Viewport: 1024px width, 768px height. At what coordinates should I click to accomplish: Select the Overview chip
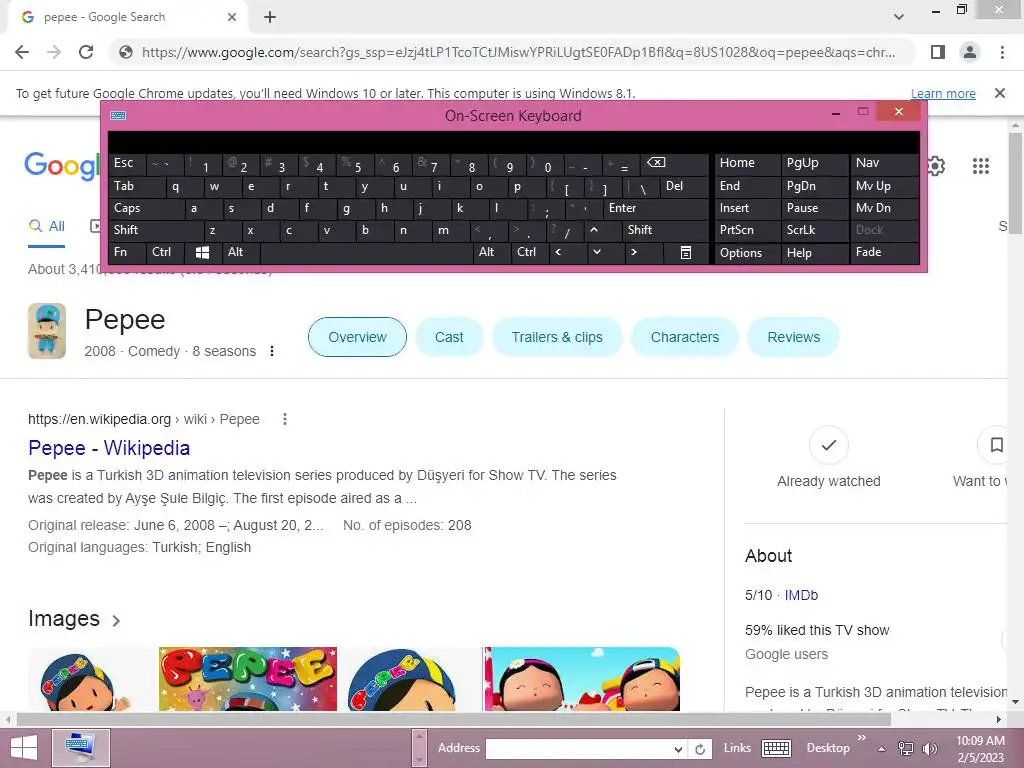[357, 337]
